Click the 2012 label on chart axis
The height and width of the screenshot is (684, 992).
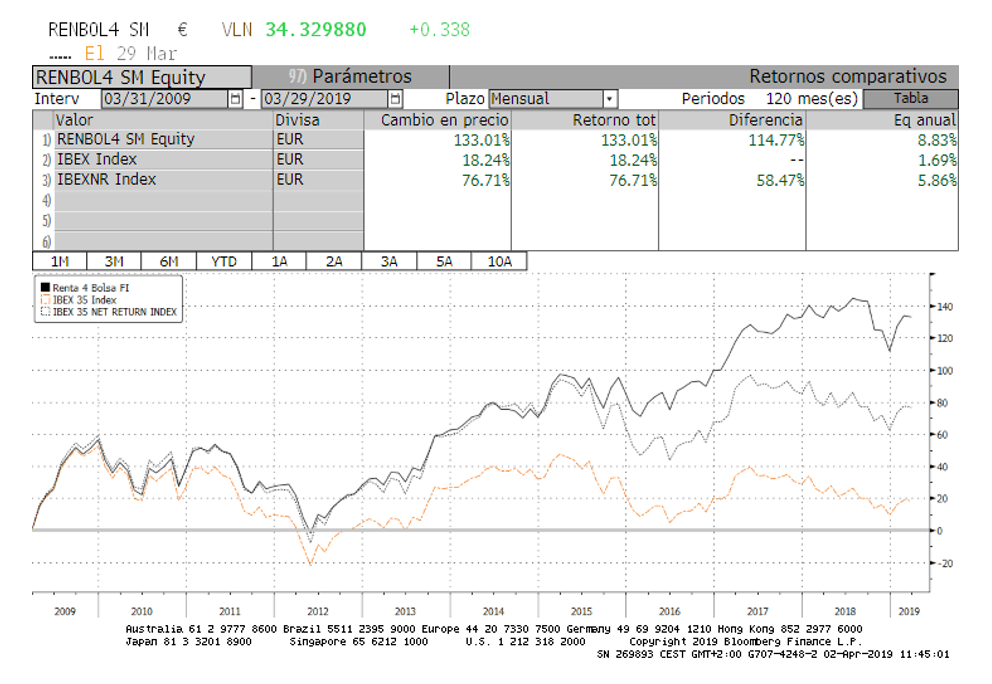(x=318, y=611)
